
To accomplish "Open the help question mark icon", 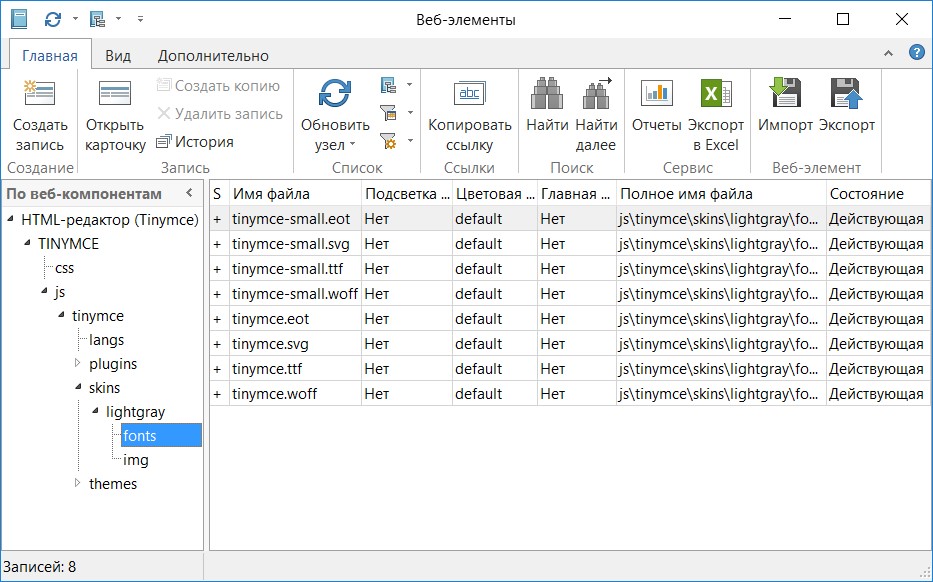I will [916, 53].
